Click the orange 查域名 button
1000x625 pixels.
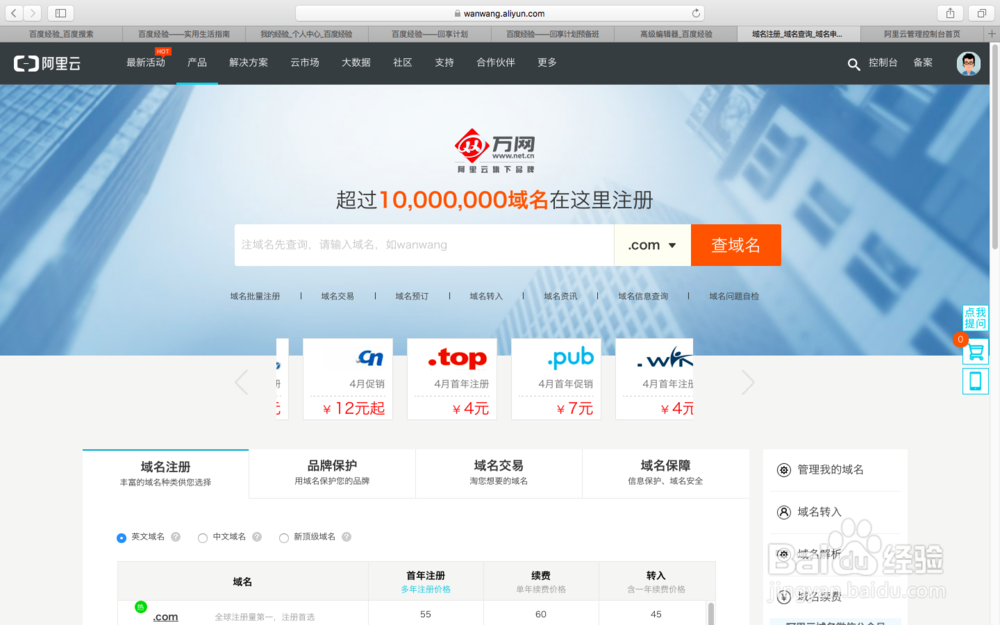pyautogui.click(x=736, y=245)
